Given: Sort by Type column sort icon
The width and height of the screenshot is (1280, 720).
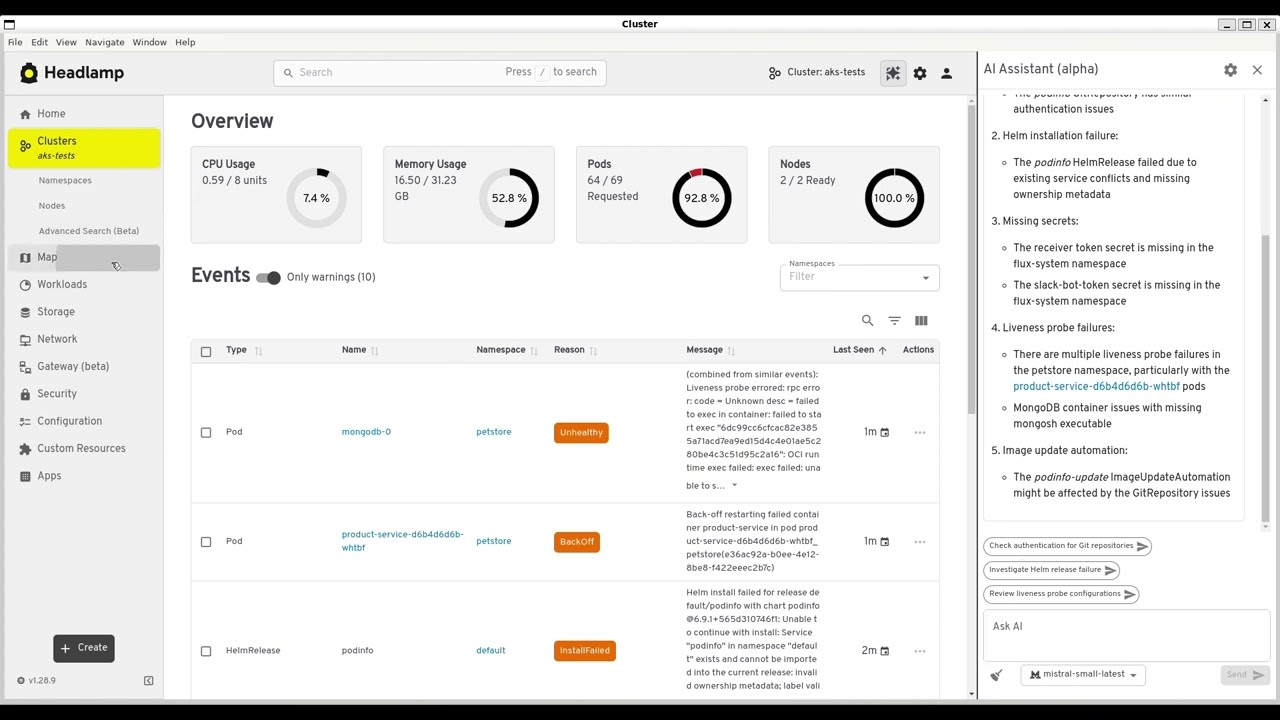Looking at the screenshot, I should tap(258, 351).
